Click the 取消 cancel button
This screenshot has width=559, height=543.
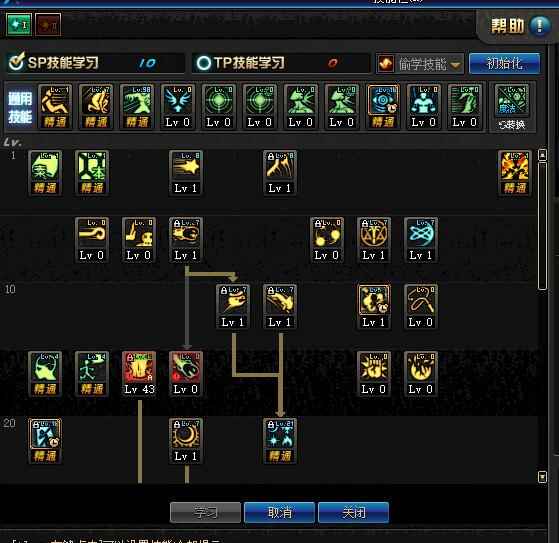pyautogui.click(x=280, y=512)
